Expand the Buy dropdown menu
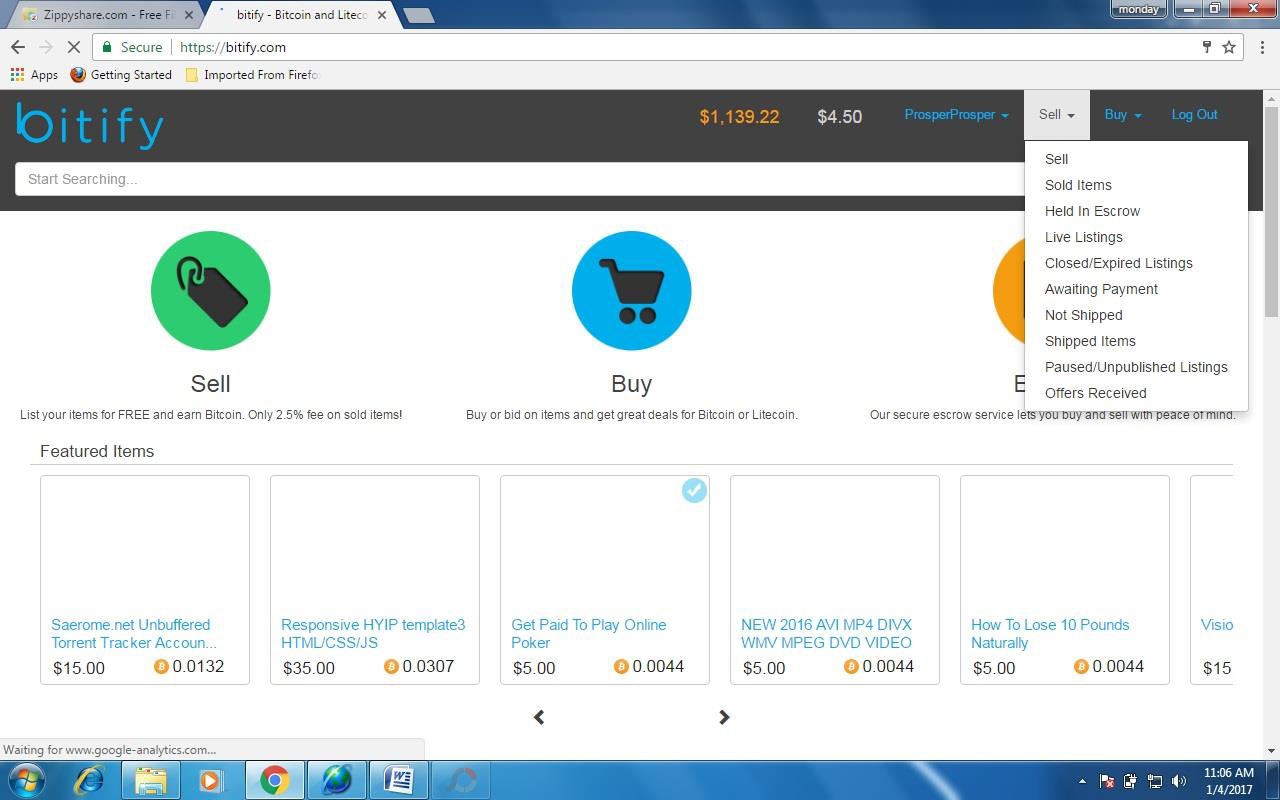 pyautogui.click(x=1122, y=115)
